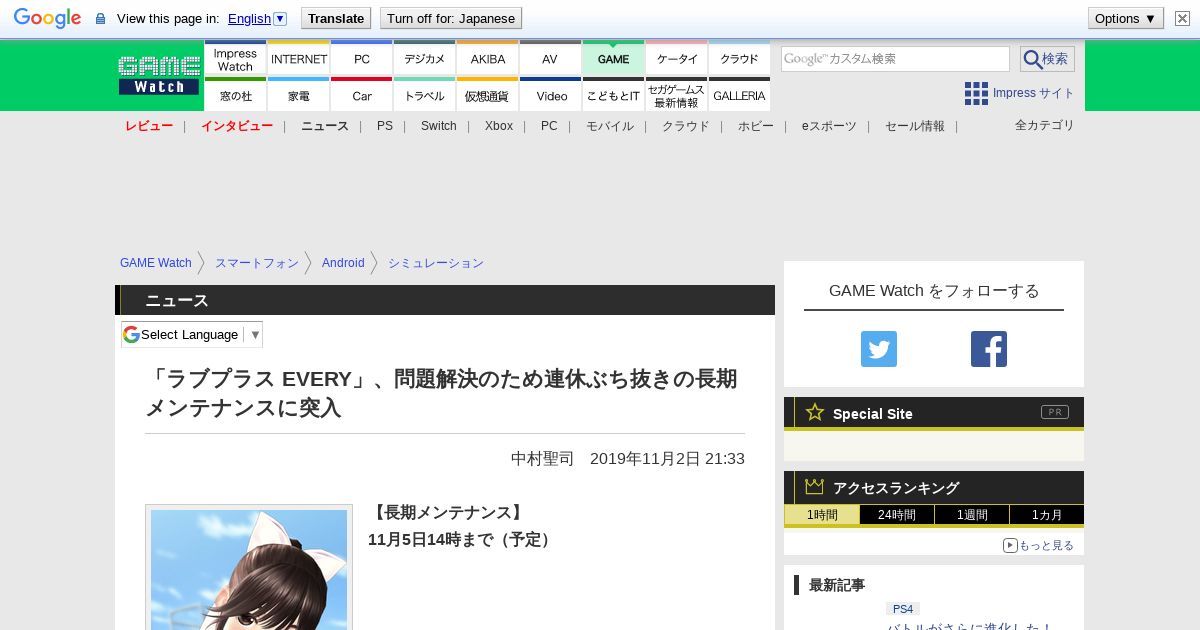Open the セガゲームス最新情報 tab
Screen dimensions: 1200x630
677,95
